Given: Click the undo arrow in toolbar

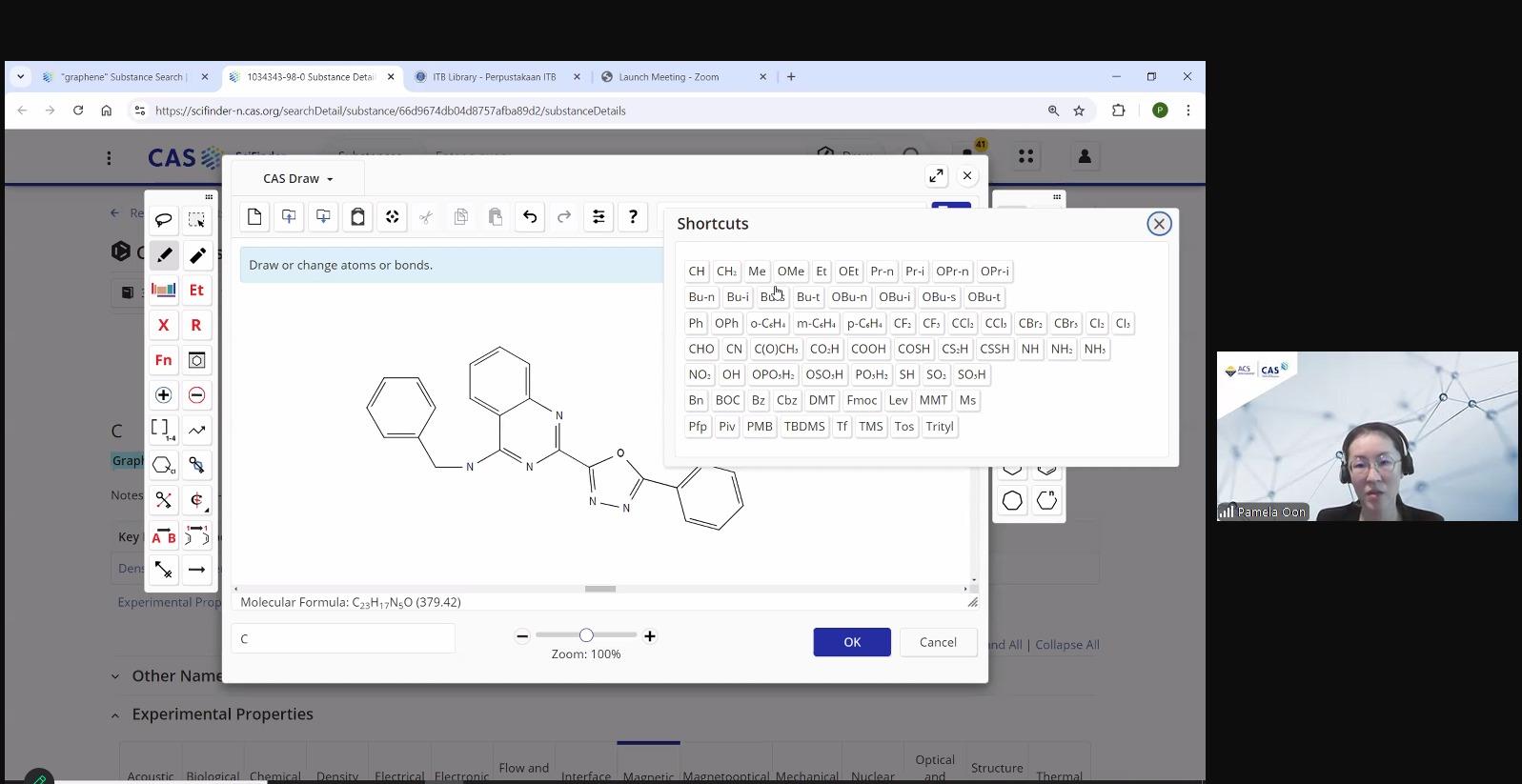Looking at the screenshot, I should 530,217.
